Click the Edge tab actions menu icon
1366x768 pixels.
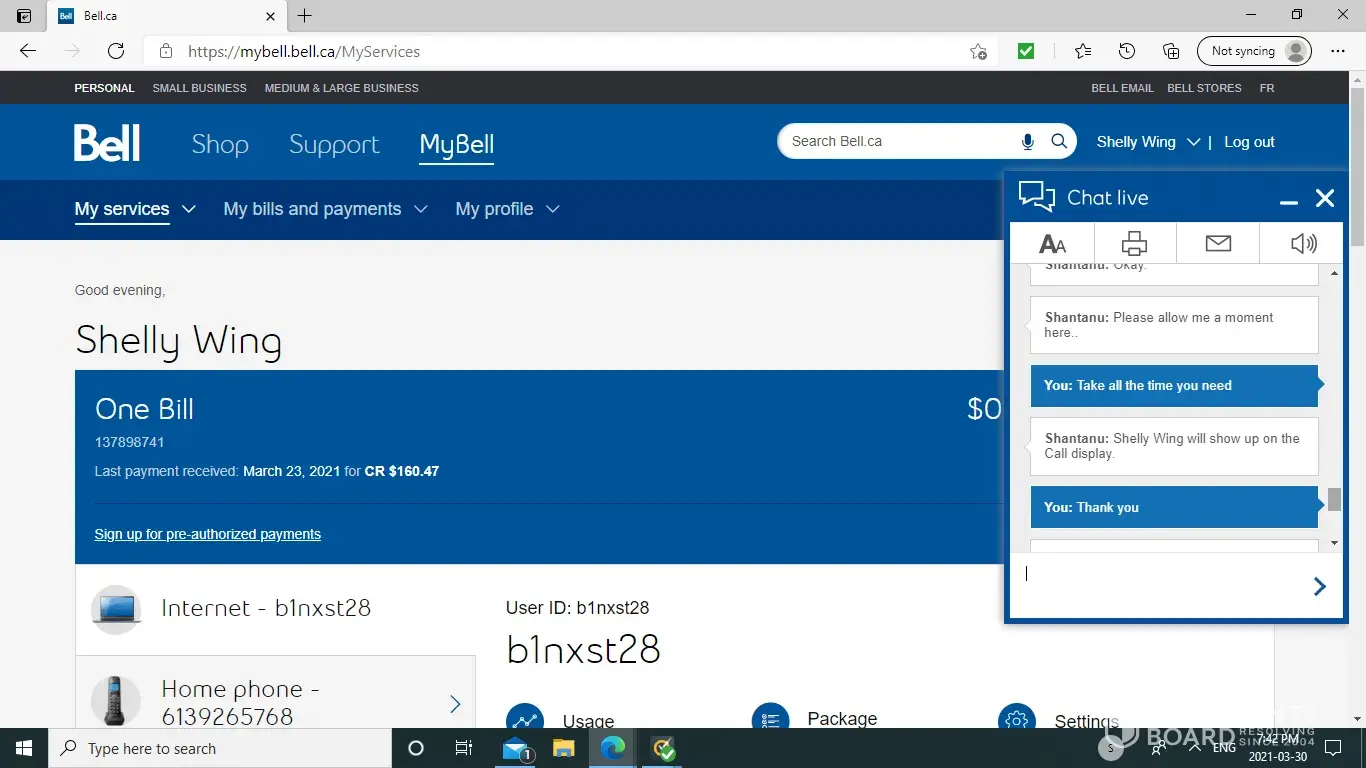[24, 16]
